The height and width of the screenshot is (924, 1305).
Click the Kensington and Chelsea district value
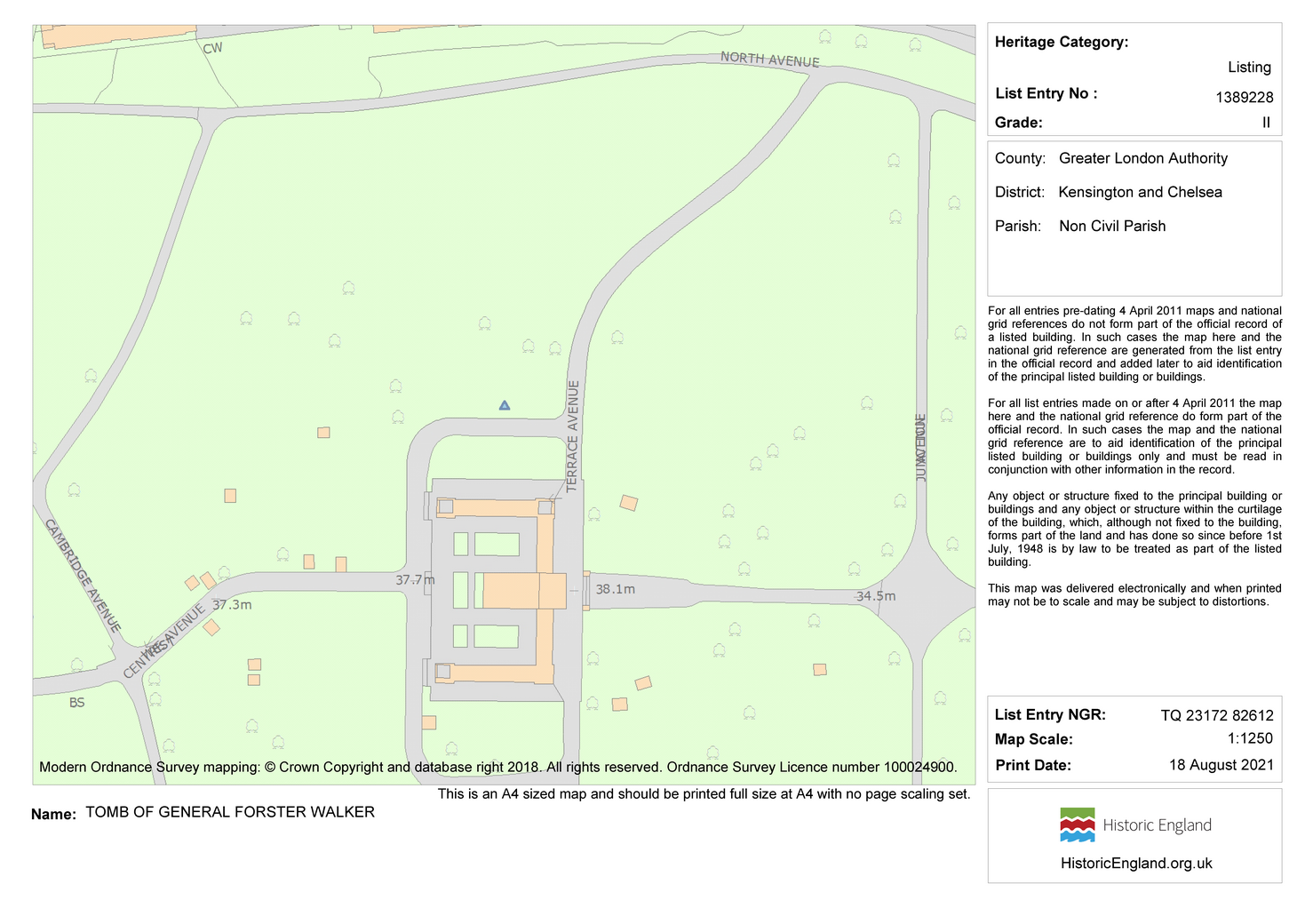pyautogui.click(x=1140, y=193)
